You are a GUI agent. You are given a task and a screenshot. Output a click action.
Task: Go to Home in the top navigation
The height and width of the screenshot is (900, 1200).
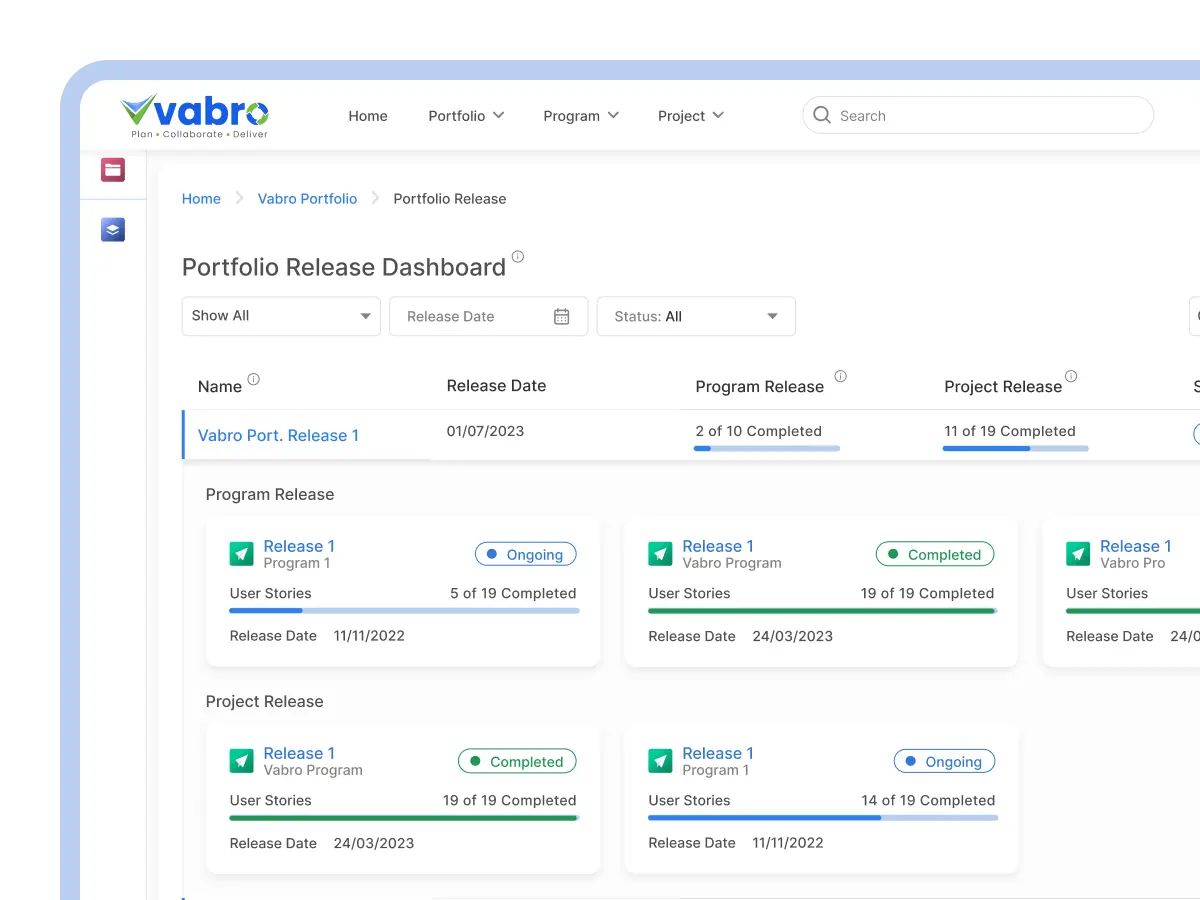tap(368, 116)
